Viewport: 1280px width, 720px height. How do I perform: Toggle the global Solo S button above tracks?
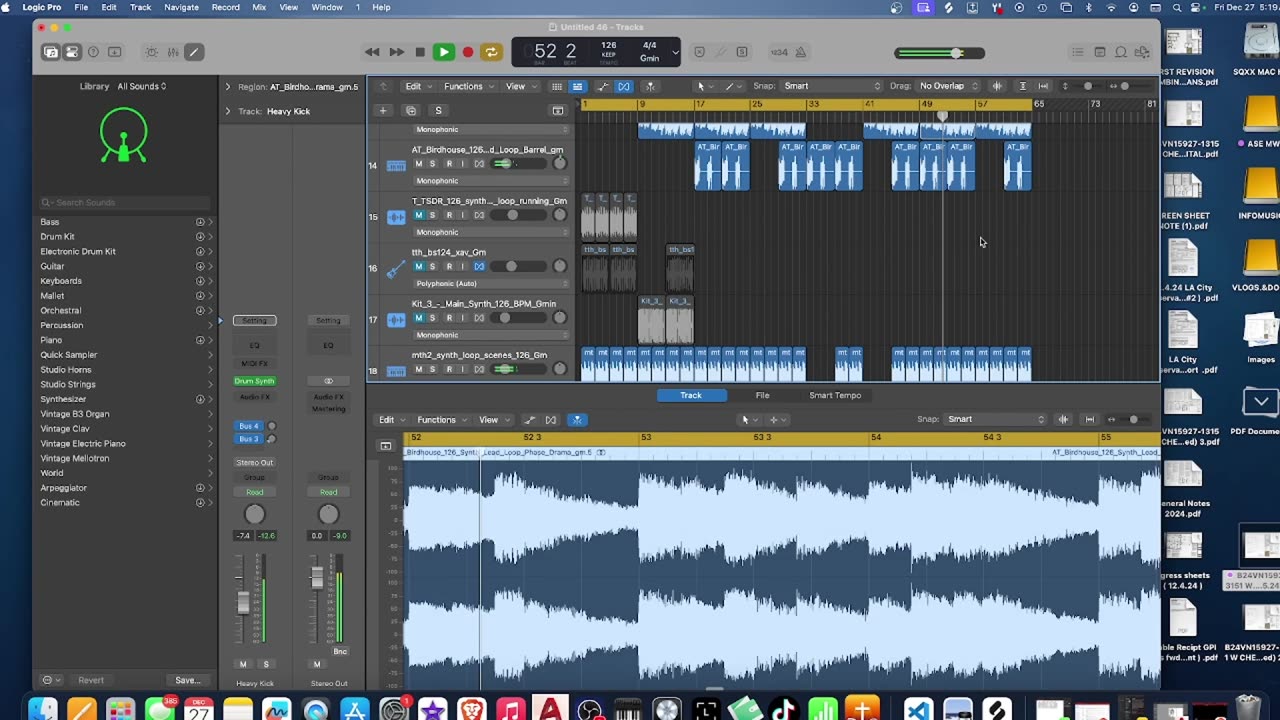coord(438,110)
